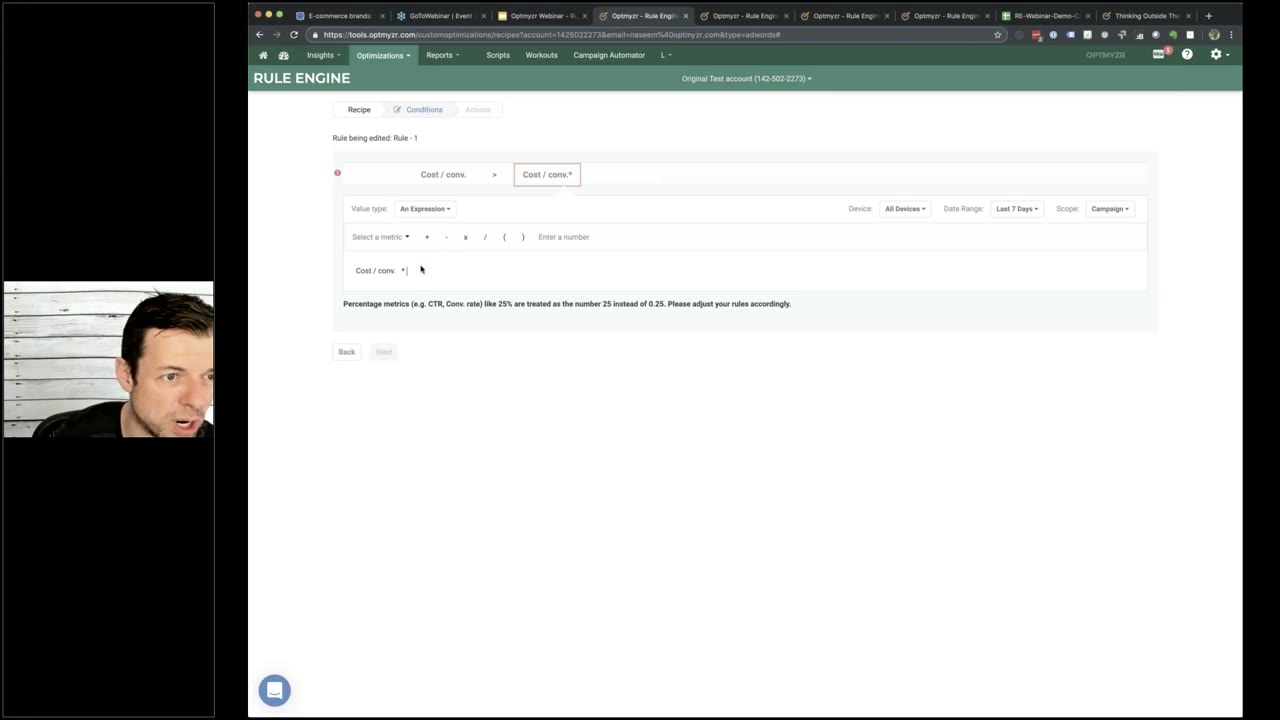Open the dashboard gauge icon
The width and height of the screenshot is (1280, 720).
(x=284, y=55)
